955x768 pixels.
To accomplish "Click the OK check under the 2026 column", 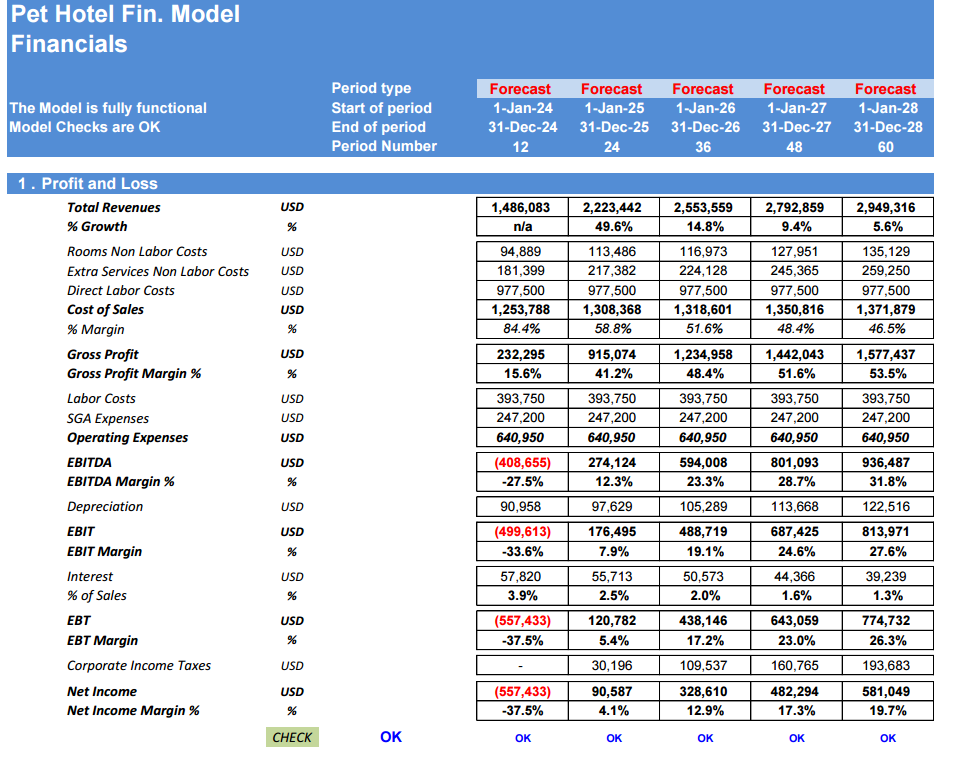I will point(705,738).
